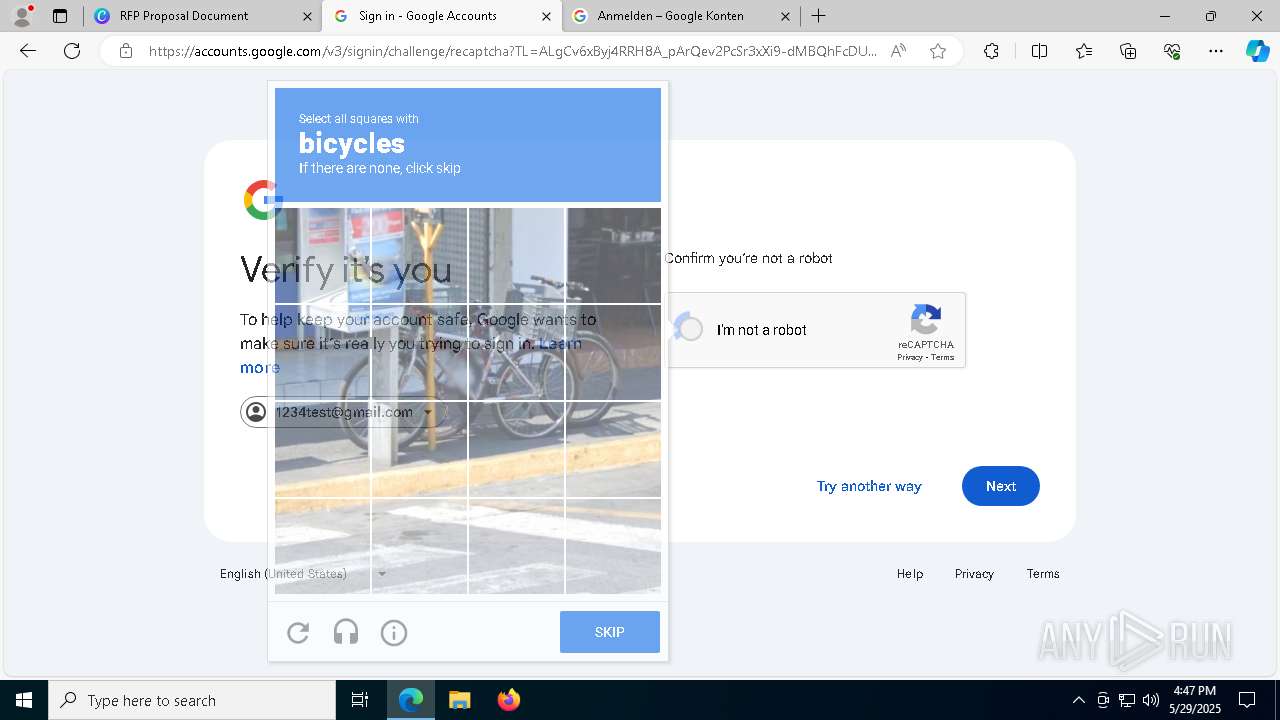Open the footer Terms link
The height and width of the screenshot is (720, 1280).
pos(1043,574)
